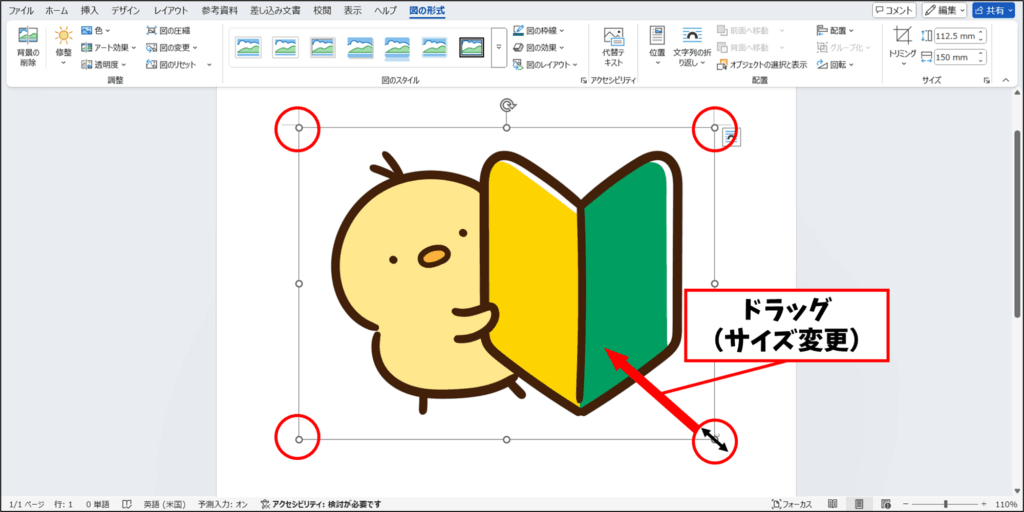This screenshot has height=512, width=1024.
Task: Apply the second picture style thumbnail
Action: 285,48
